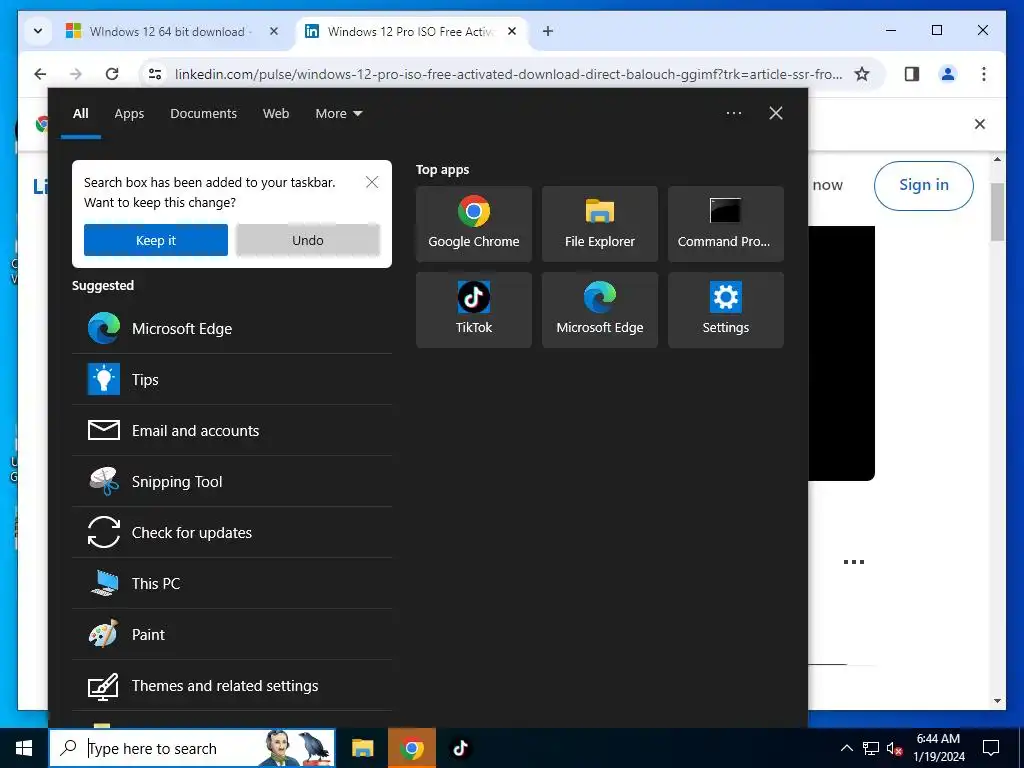Open a new Chrome tab
This screenshot has width=1024, height=768.
(548, 31)
